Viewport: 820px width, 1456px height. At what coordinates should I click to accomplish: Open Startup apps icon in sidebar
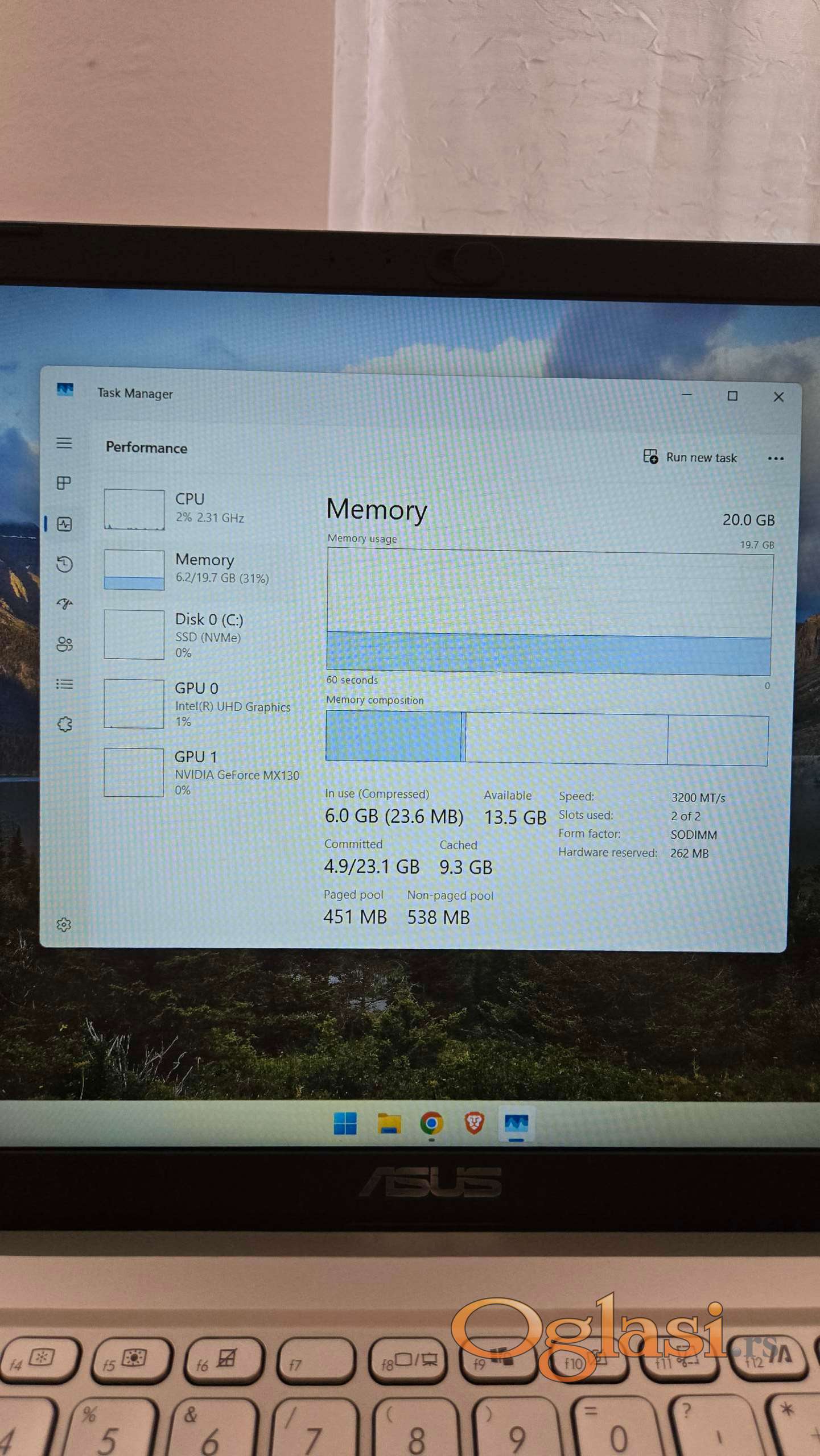click(64, 603)
